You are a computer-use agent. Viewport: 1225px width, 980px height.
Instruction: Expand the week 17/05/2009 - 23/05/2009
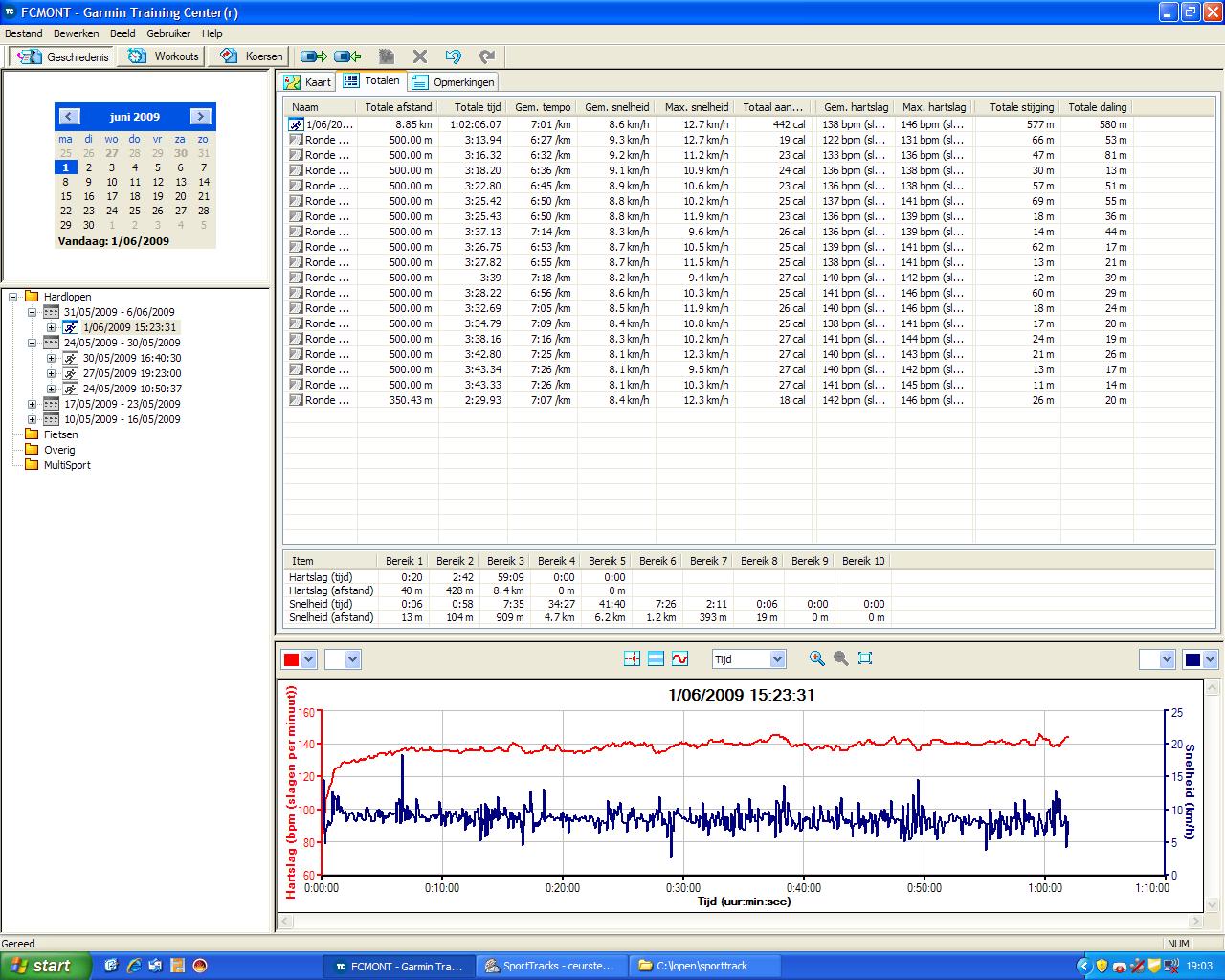click(32, 404)
